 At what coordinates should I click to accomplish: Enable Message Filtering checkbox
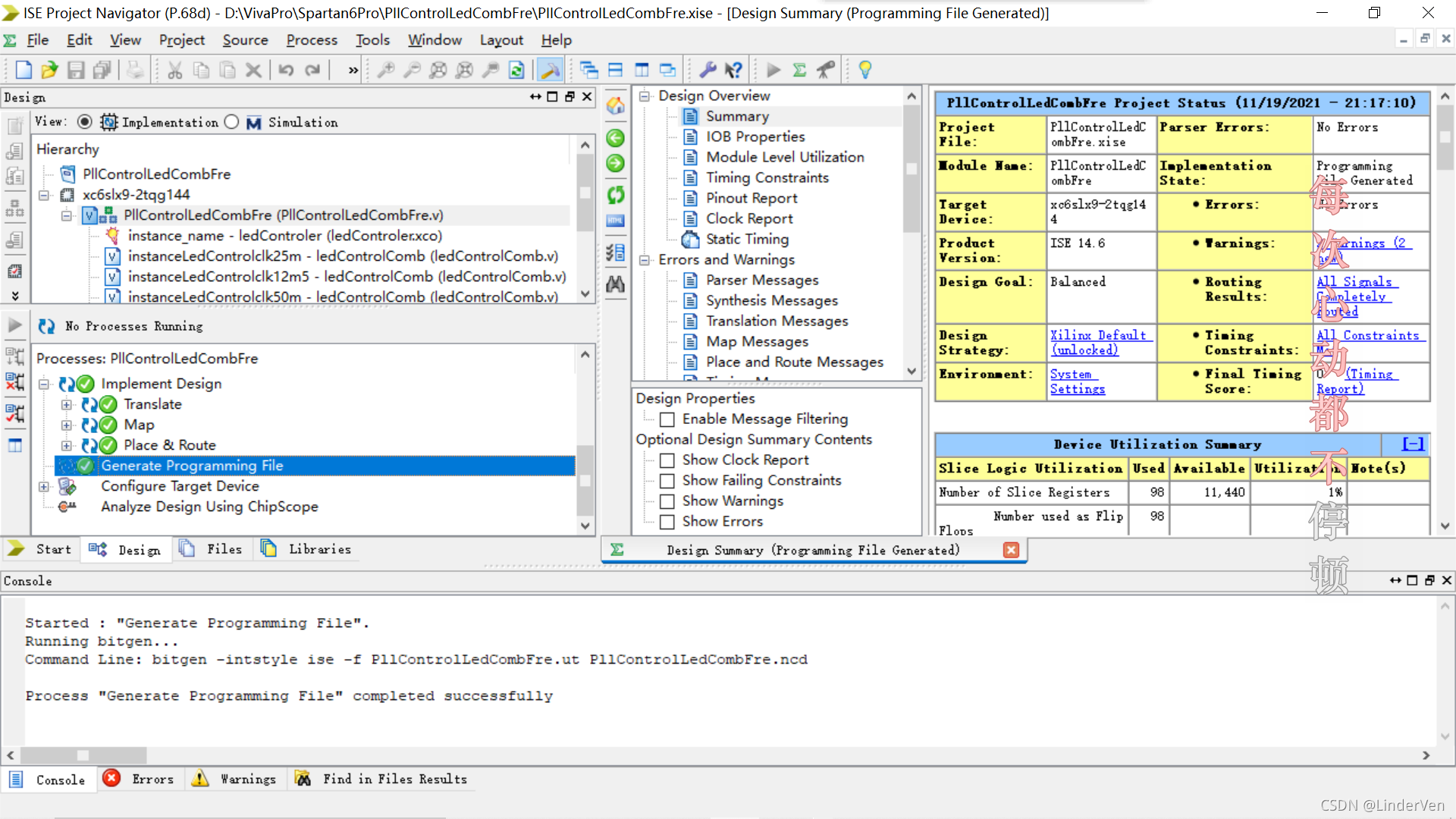click(x=667, y=419)
